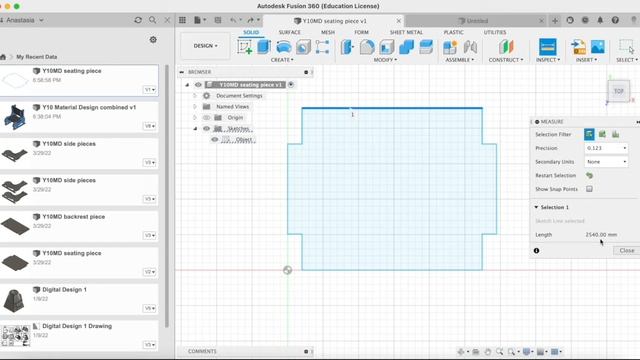Choose the Offset Plane construct tool

tap(506, 47)
